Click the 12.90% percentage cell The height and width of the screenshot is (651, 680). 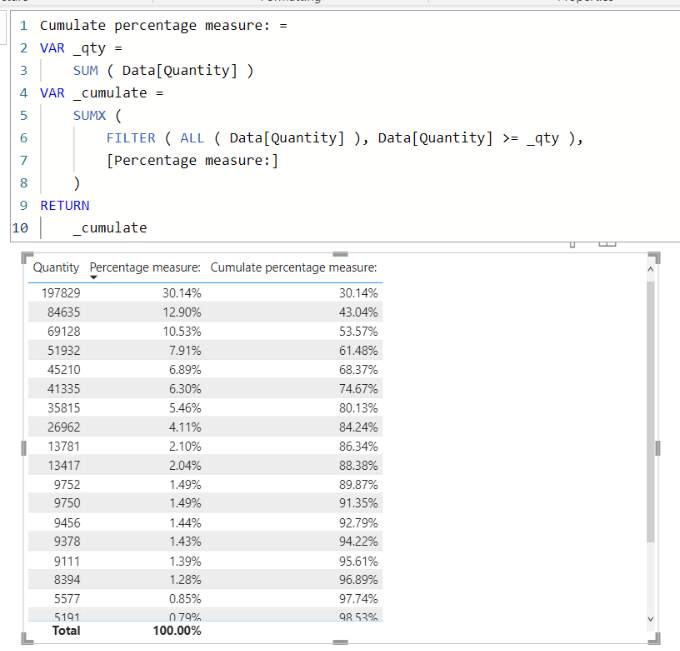[x=182, y=312]
